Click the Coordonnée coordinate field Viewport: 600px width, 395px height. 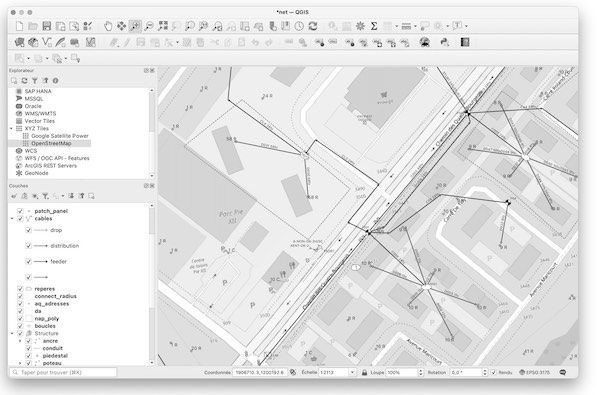[x=260, y=372]
